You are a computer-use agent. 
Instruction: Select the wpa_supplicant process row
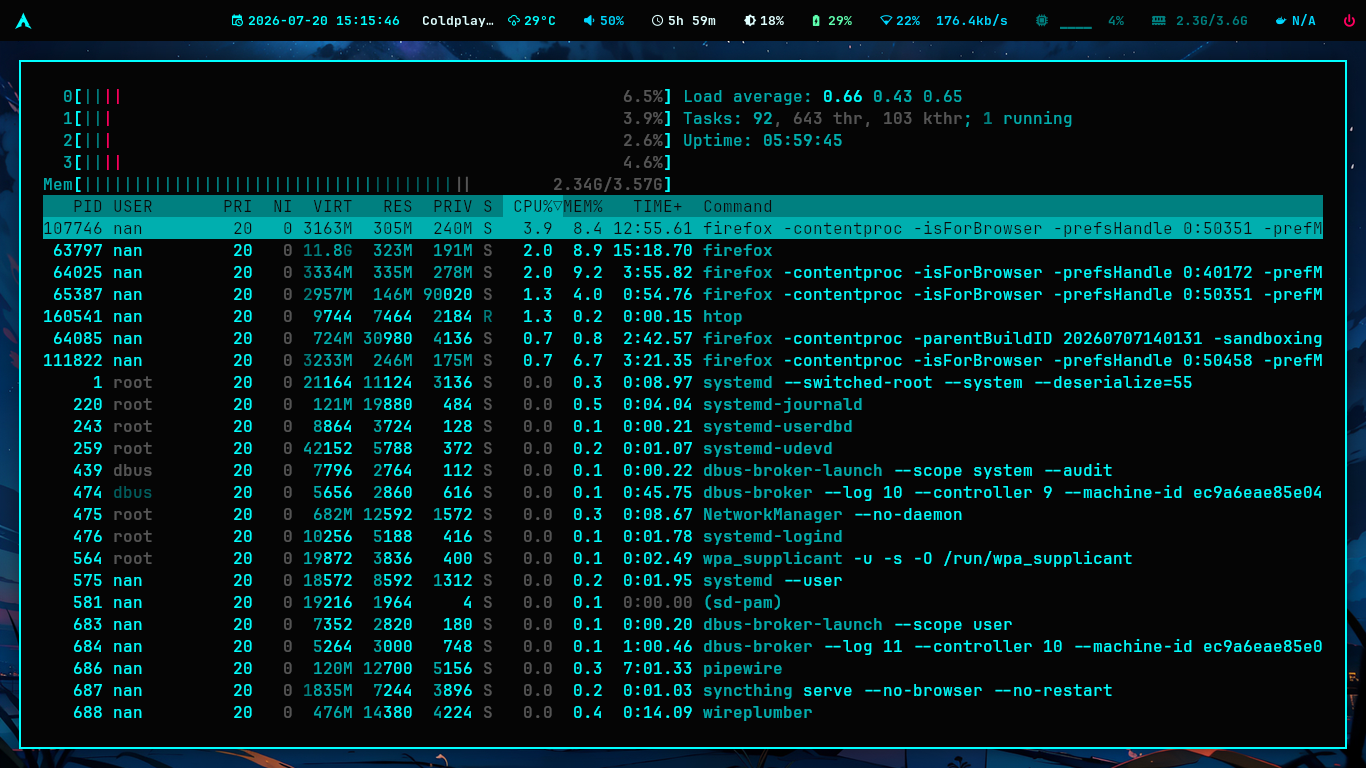pos(683,558)
